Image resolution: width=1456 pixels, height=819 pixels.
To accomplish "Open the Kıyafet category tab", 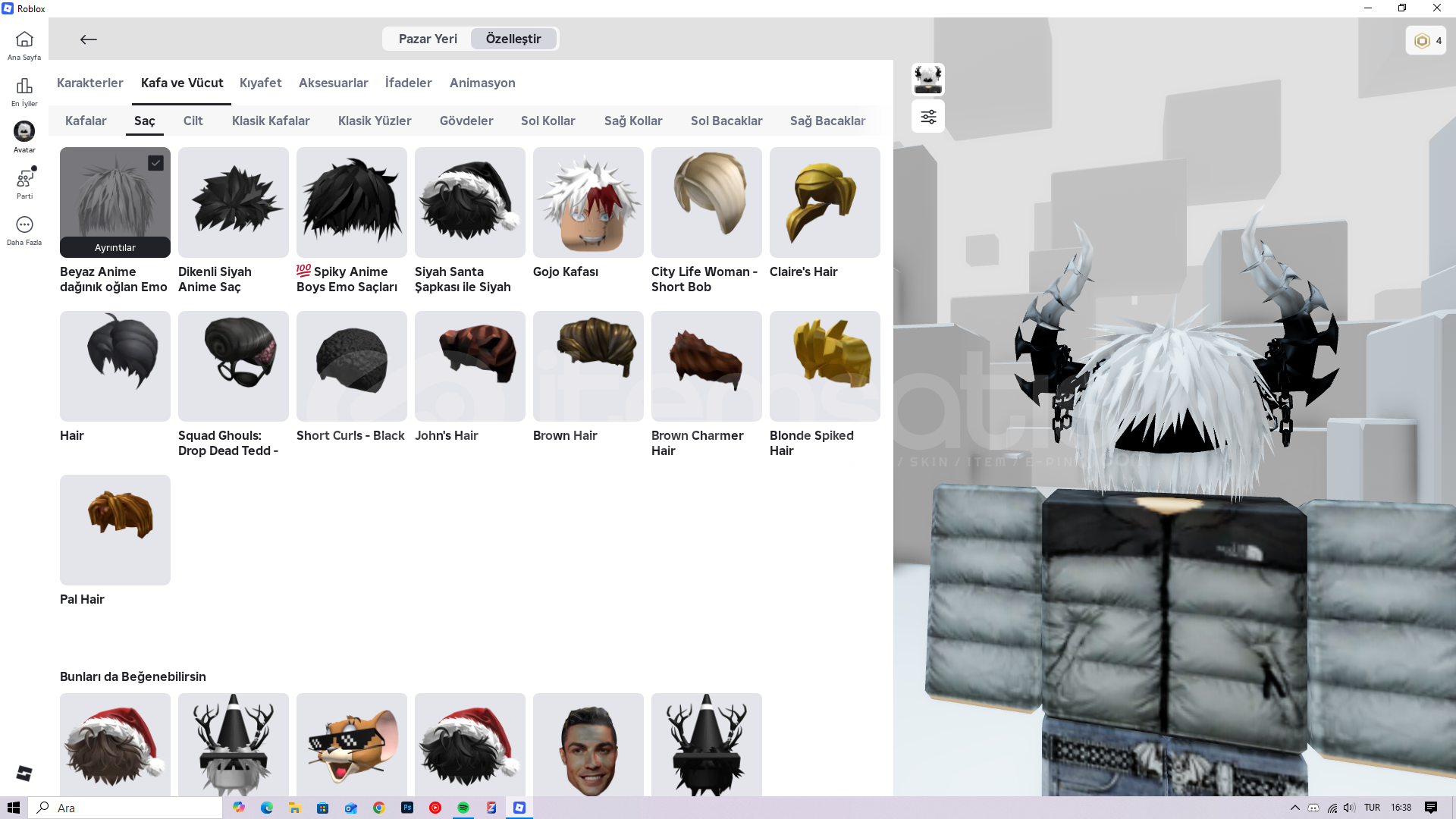I will (x=260, y=83).
